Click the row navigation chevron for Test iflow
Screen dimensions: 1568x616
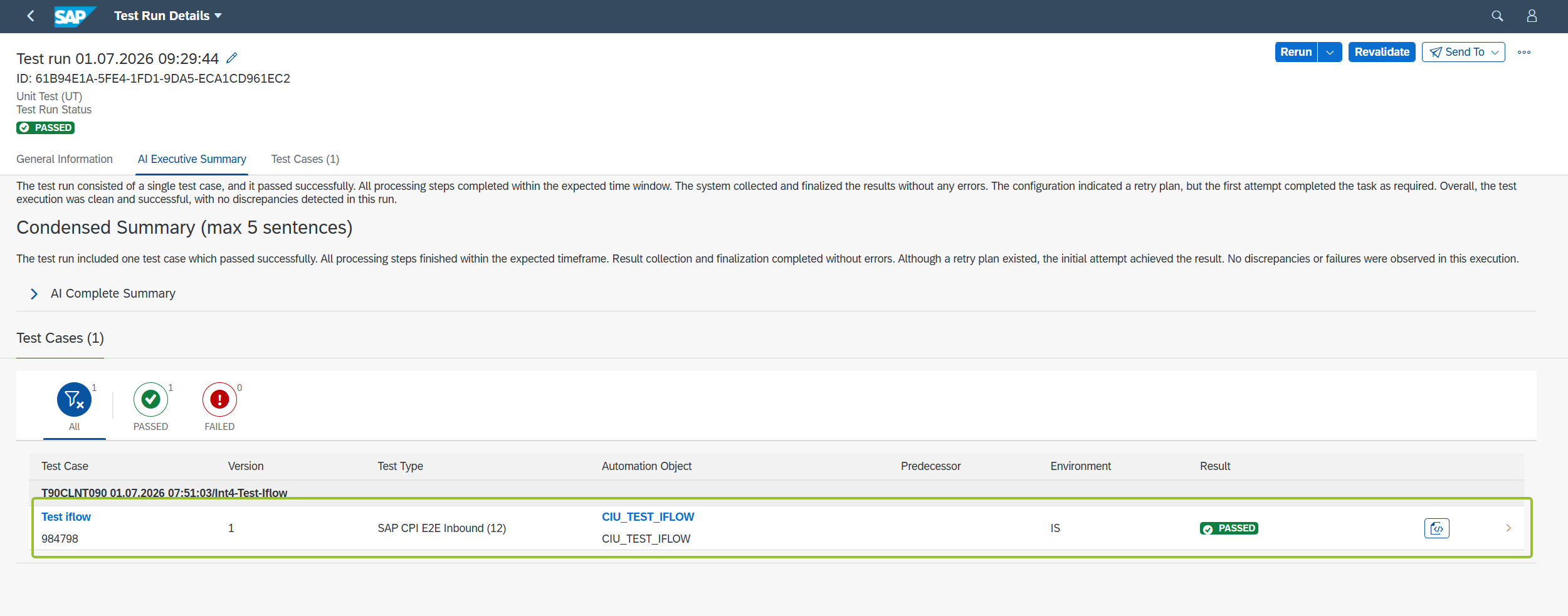coord(1508,528)
